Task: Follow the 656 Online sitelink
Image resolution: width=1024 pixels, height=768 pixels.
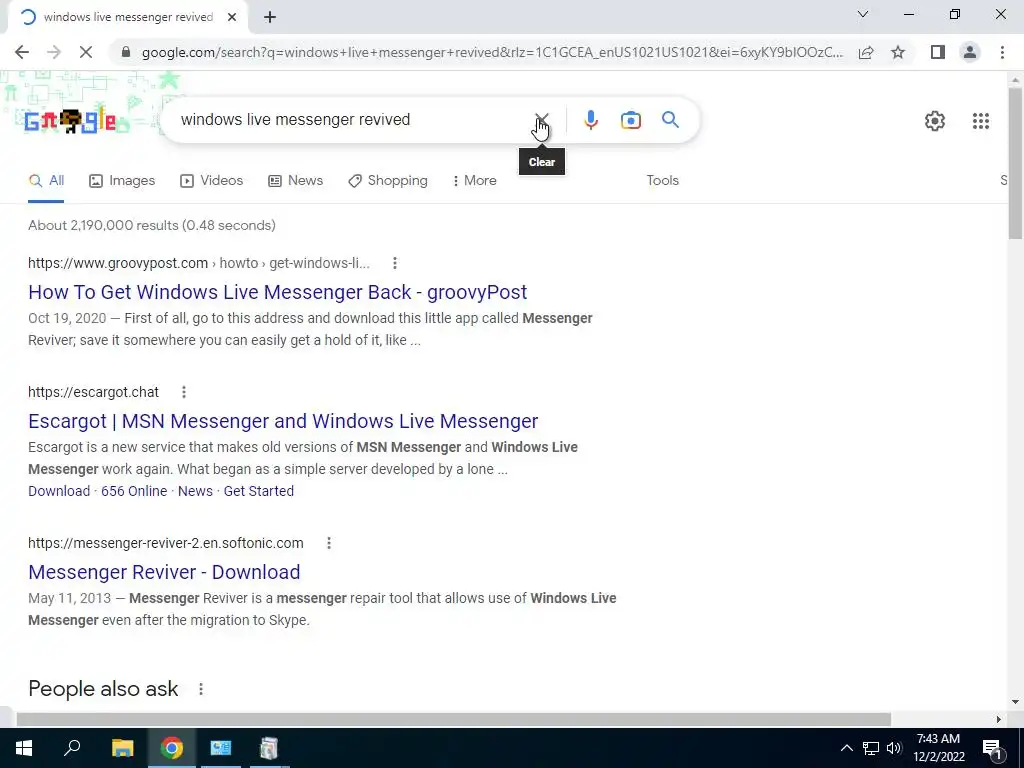Action: pyautogui.click(x=134, y=491)
